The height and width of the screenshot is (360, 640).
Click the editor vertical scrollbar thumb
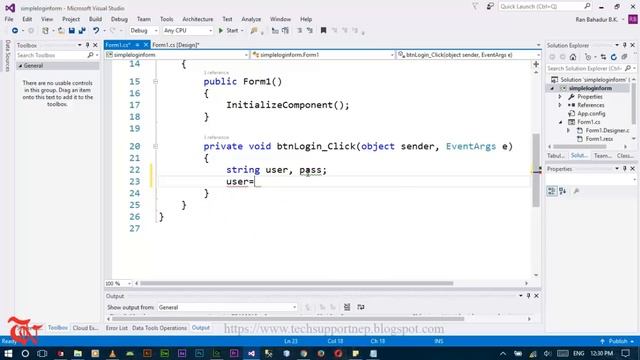tap(536, 170)
